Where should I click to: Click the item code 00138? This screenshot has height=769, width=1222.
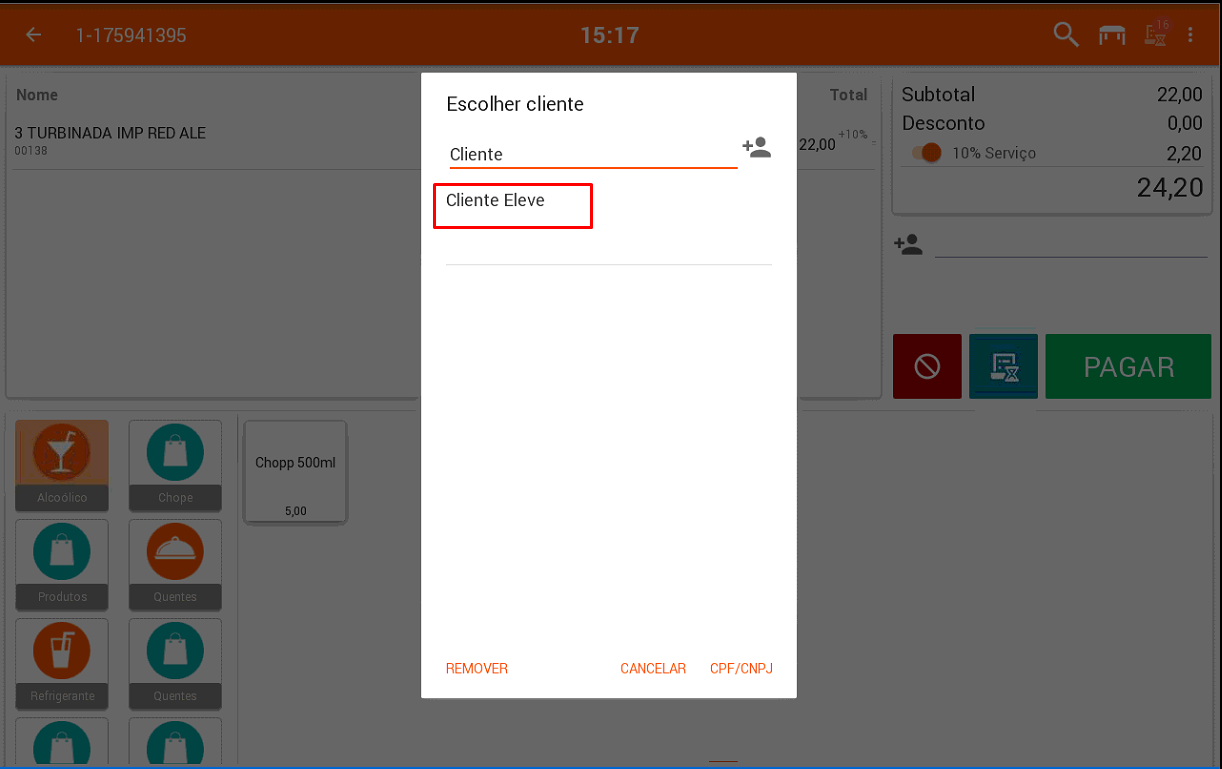click(31, 151)
